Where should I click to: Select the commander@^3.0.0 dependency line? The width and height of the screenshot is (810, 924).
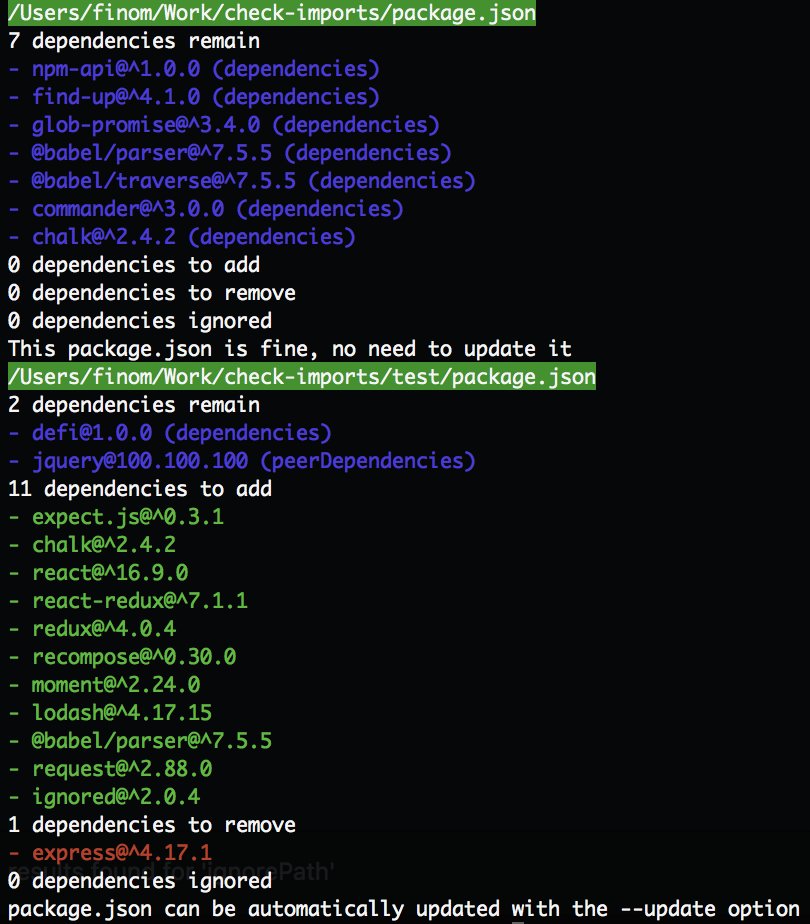206,209
